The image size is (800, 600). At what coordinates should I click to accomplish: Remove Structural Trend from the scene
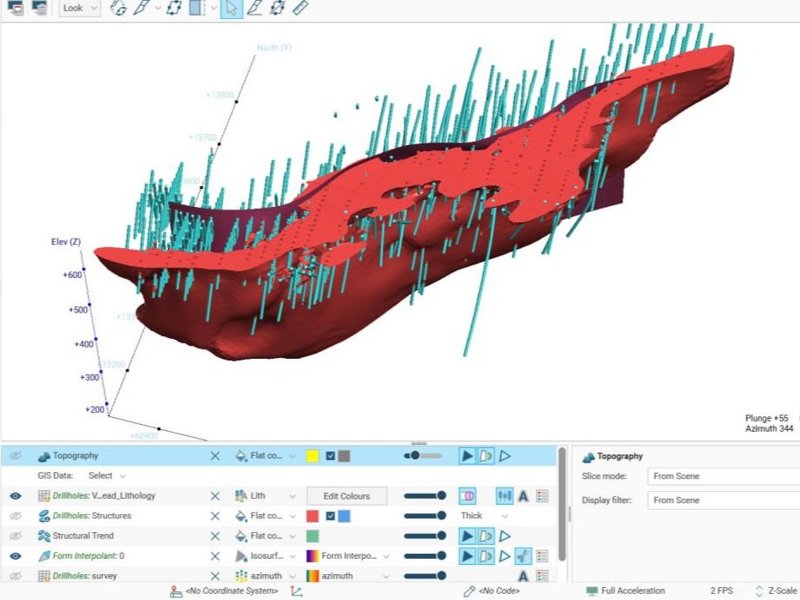[x=215, y=536]
